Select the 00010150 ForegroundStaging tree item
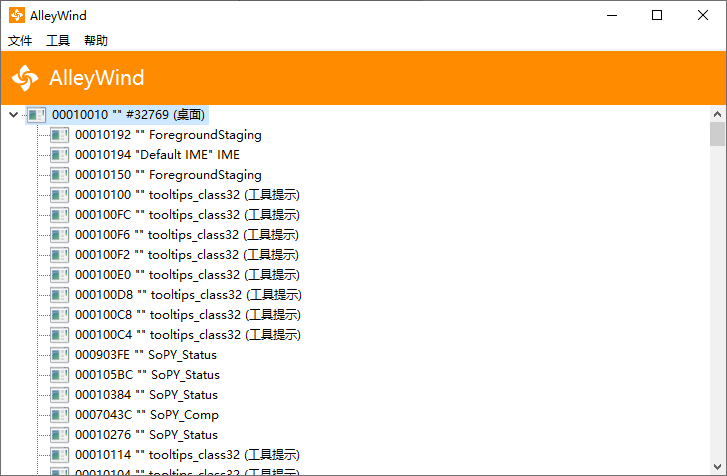 [168, 175]
